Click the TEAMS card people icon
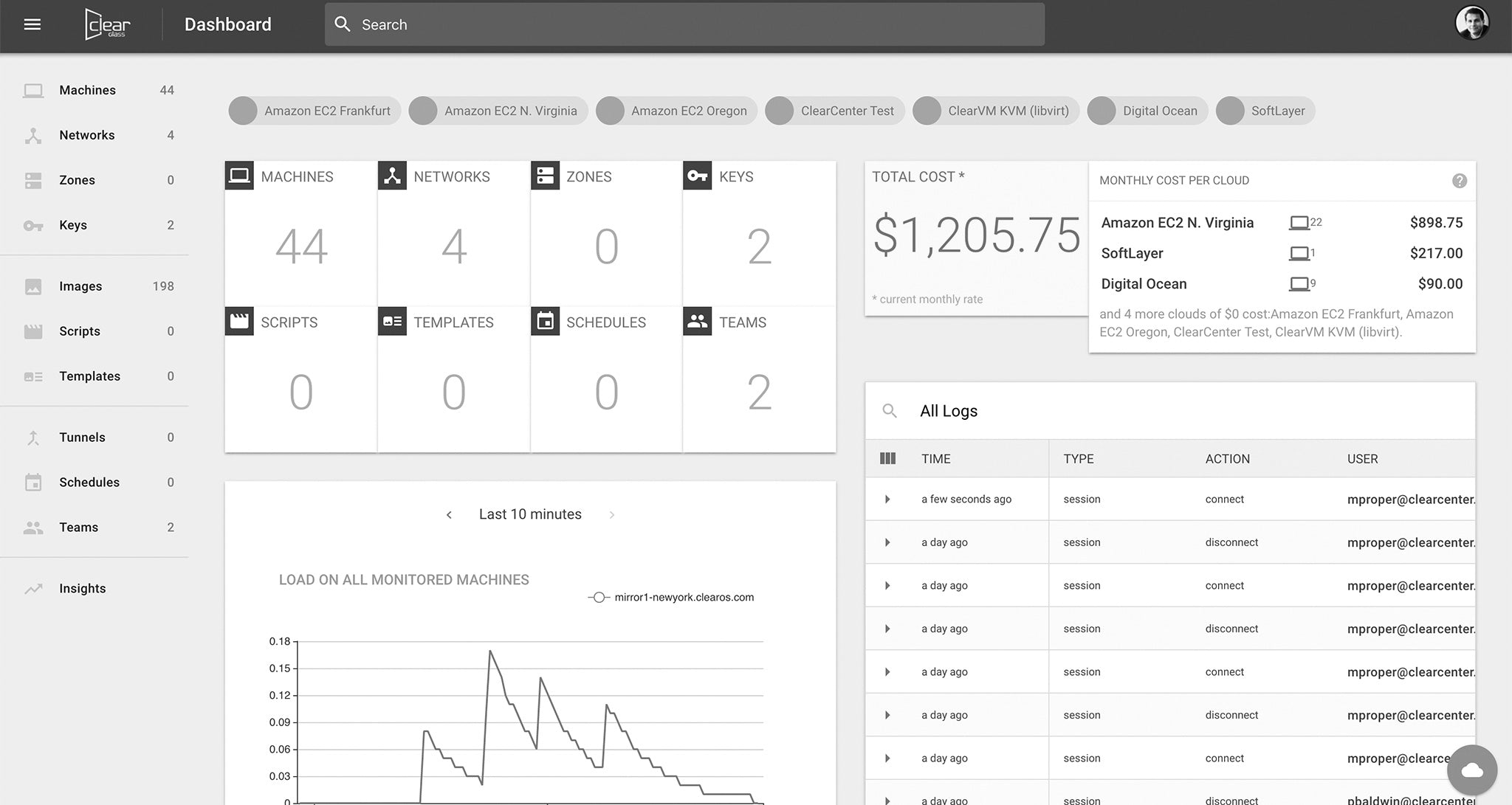 (698, 321)
